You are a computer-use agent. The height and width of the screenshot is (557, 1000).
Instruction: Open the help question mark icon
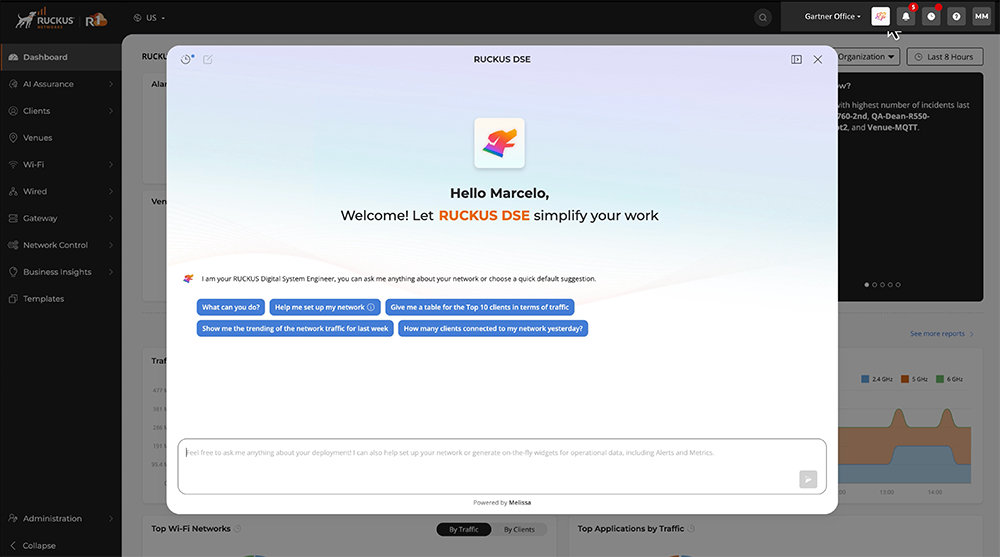pos(956,17)
